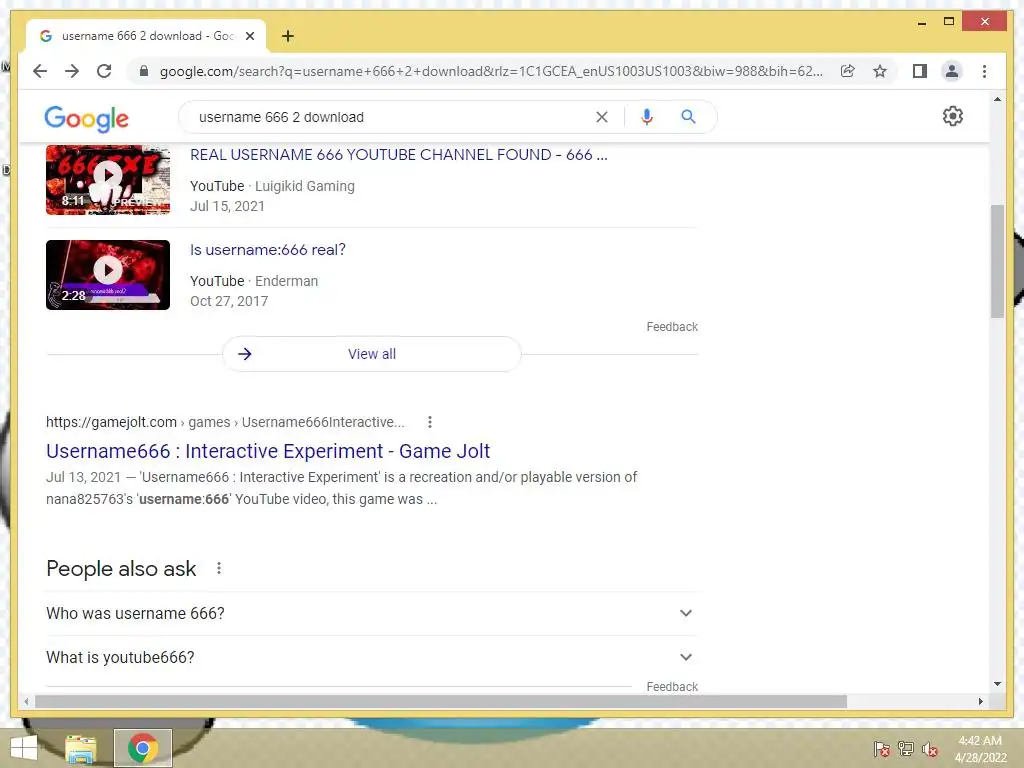
Task: Click Enderman channel name
Action: 286,281
